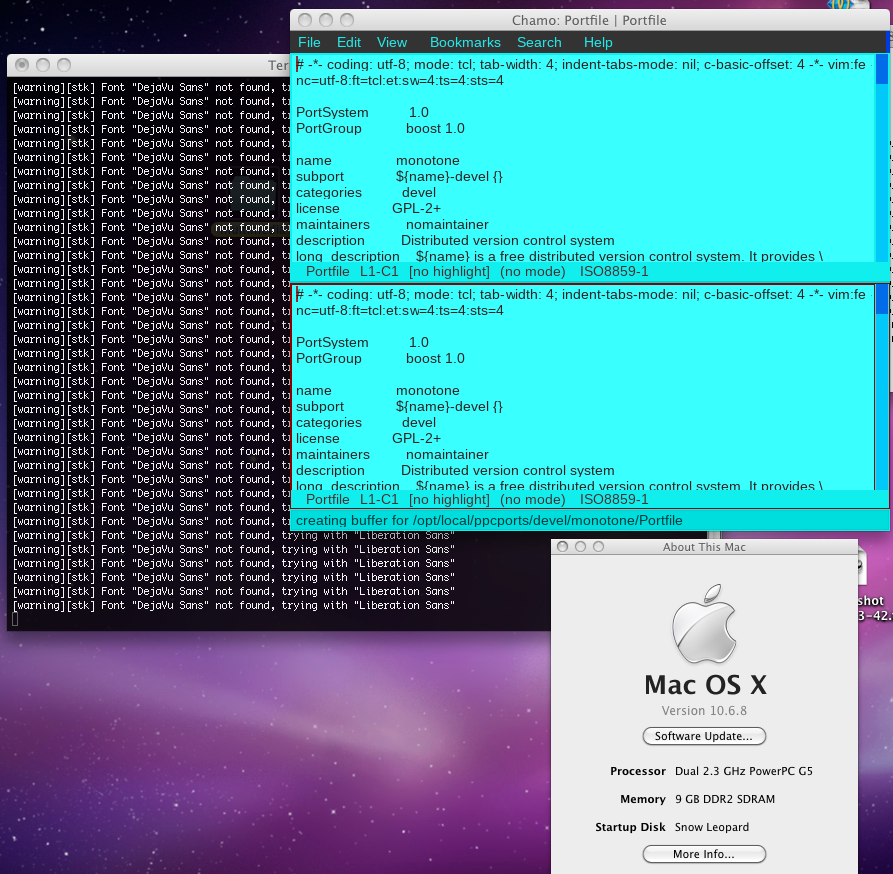Click '9 GB DDR2 SDRAM' memory value
The height and width of the screenshot is (874, 893).
[x=725, y=799]
